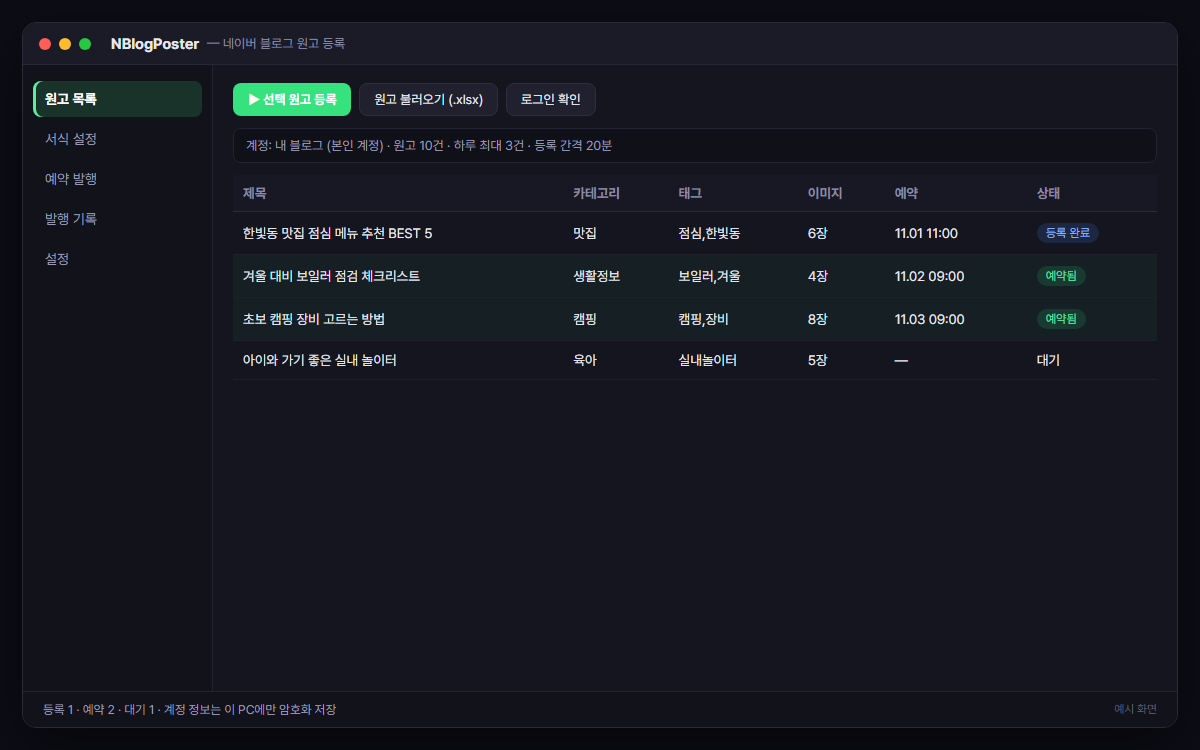
Task: Close the NBlogPoster window with red button
Action: tap(45, 44)
